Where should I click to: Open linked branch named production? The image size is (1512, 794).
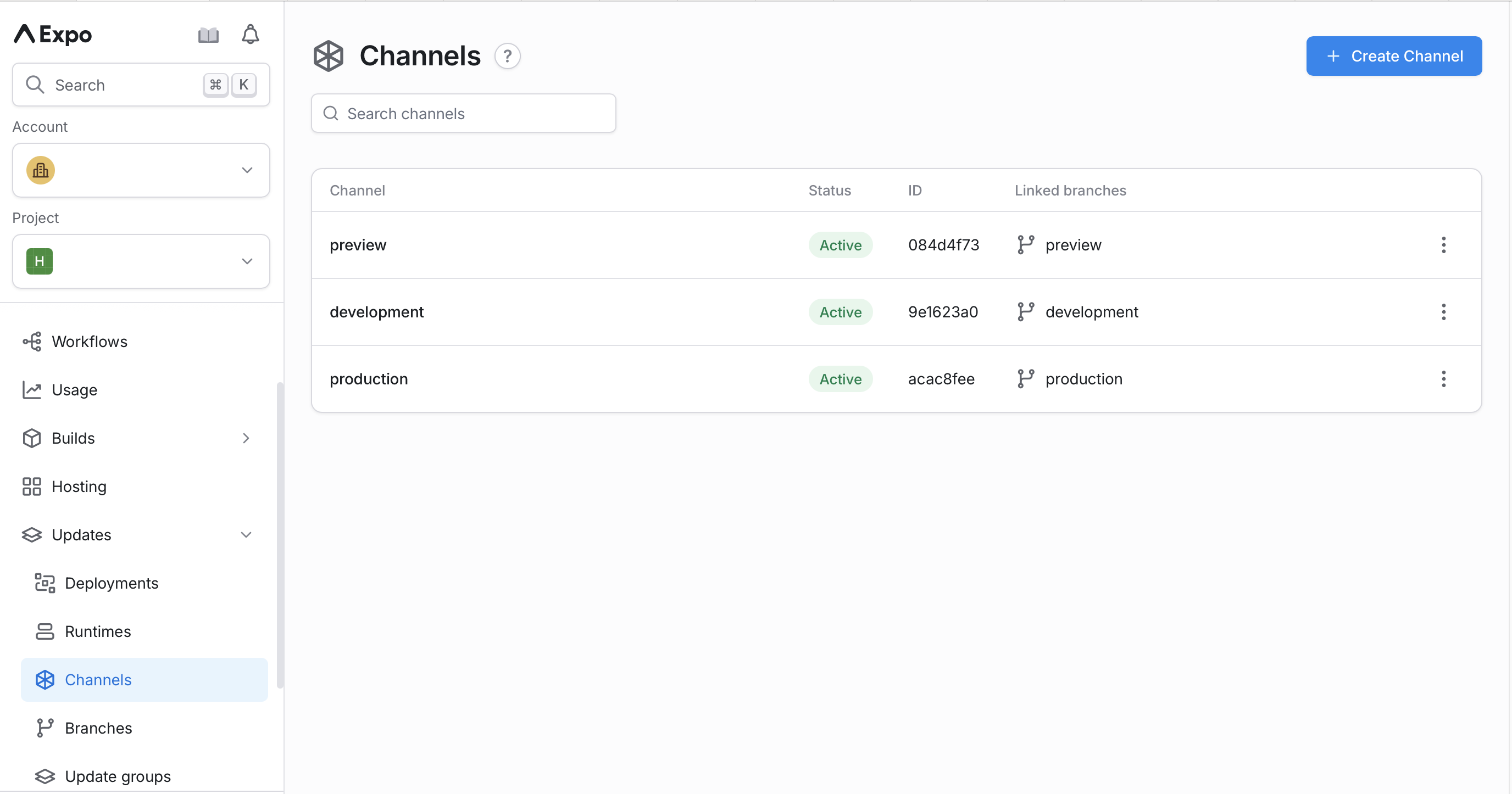tap(1083, 379)
